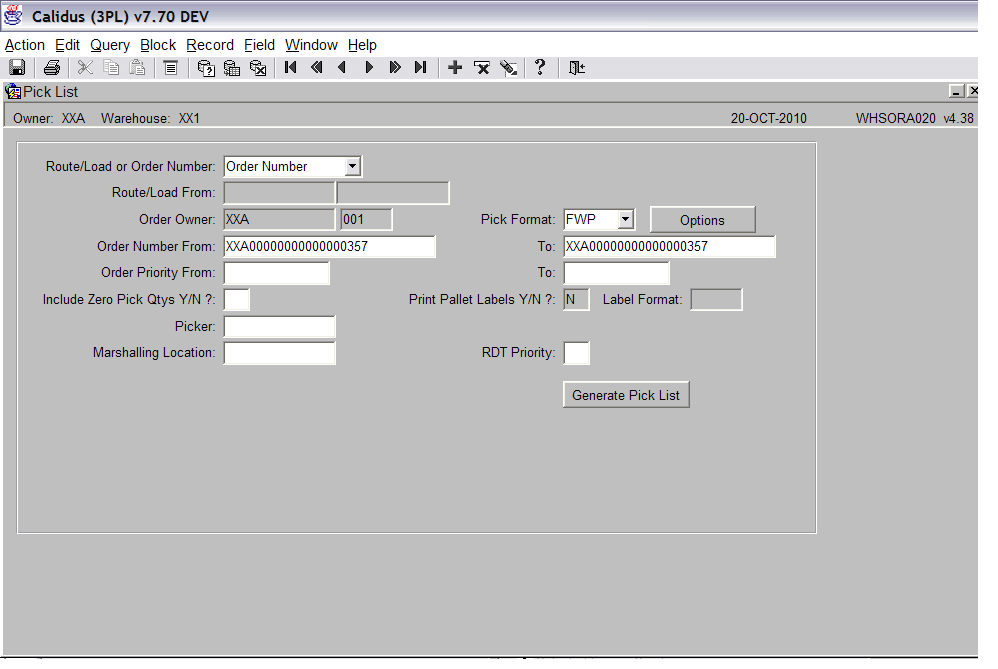Click the previous block double-arrow icon
The width and height of the screenshot is (998, 669).
pyautogui.click(x=316, y=67)
